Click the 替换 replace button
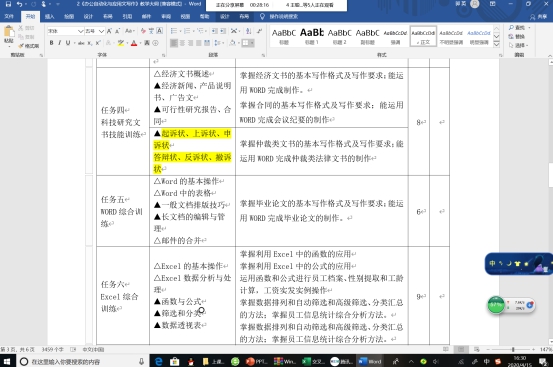The height and width of the screenshot is (367, 553). pos(517,36)
